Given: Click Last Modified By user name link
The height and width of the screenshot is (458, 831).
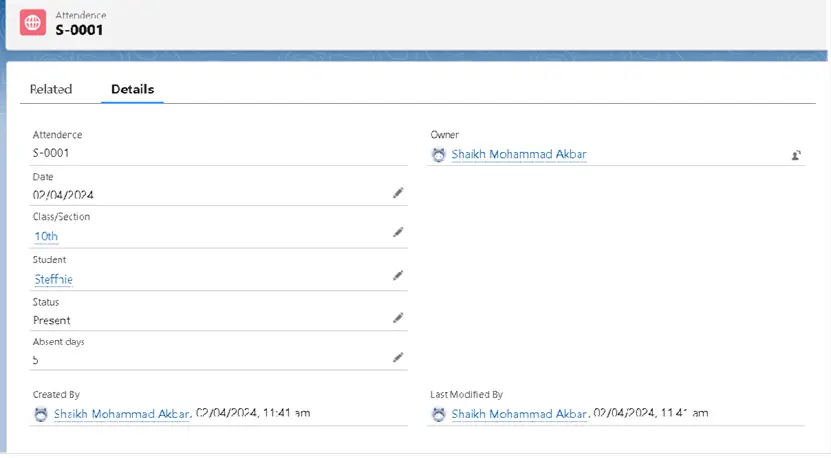Looking at the screenshot, I should 518,414.
